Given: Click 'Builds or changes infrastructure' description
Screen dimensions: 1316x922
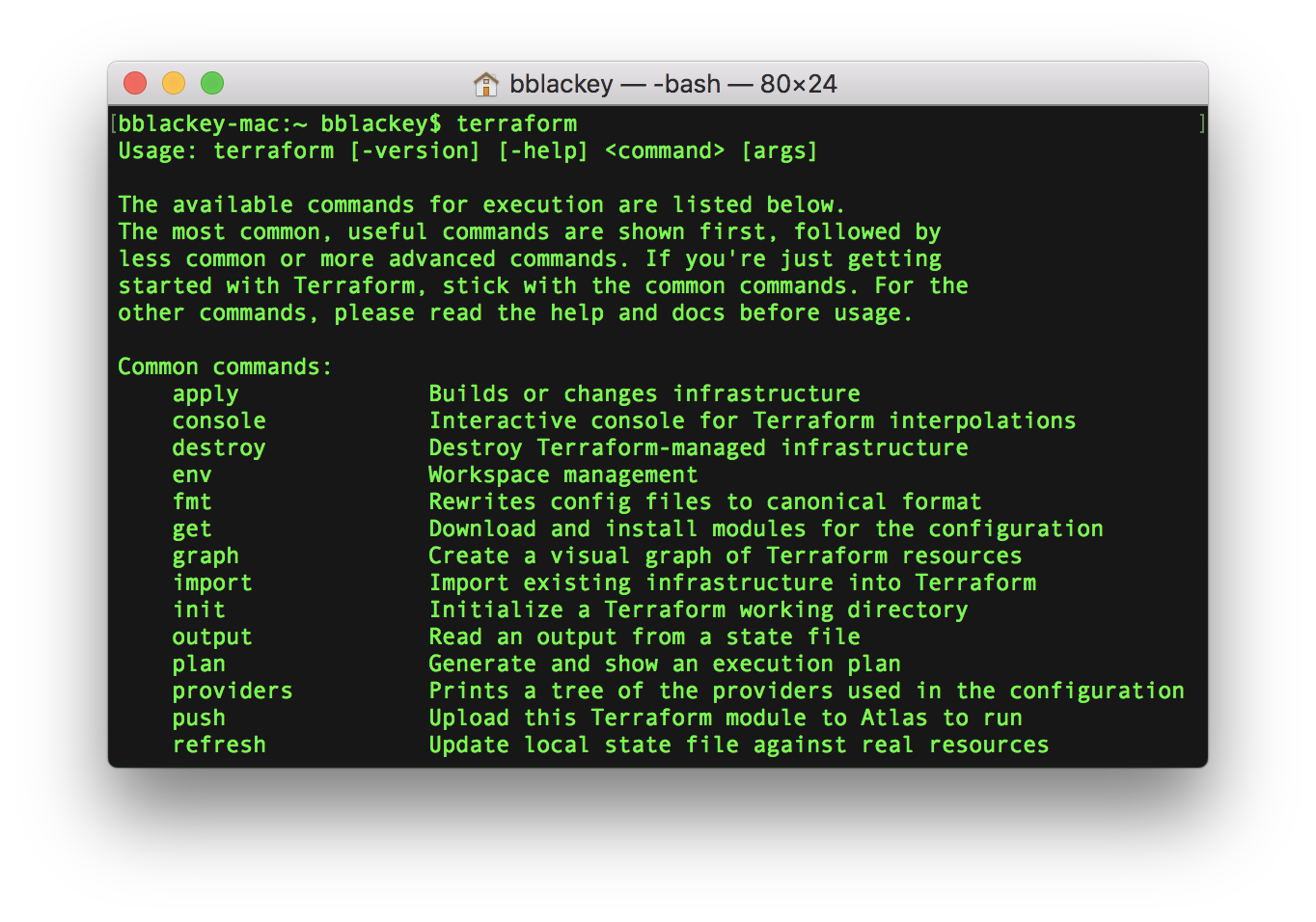Looking at the screenshot, I should click(644, 393).
